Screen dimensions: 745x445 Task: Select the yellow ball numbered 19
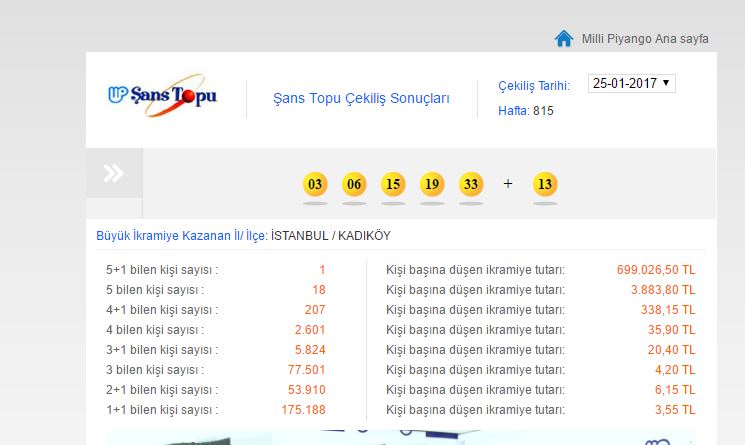(x=432, y=184)
